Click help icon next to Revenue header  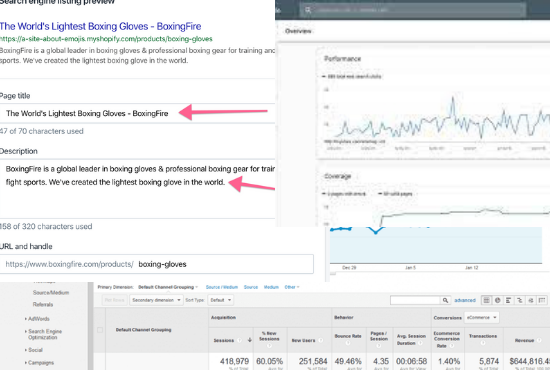(539, 340)
